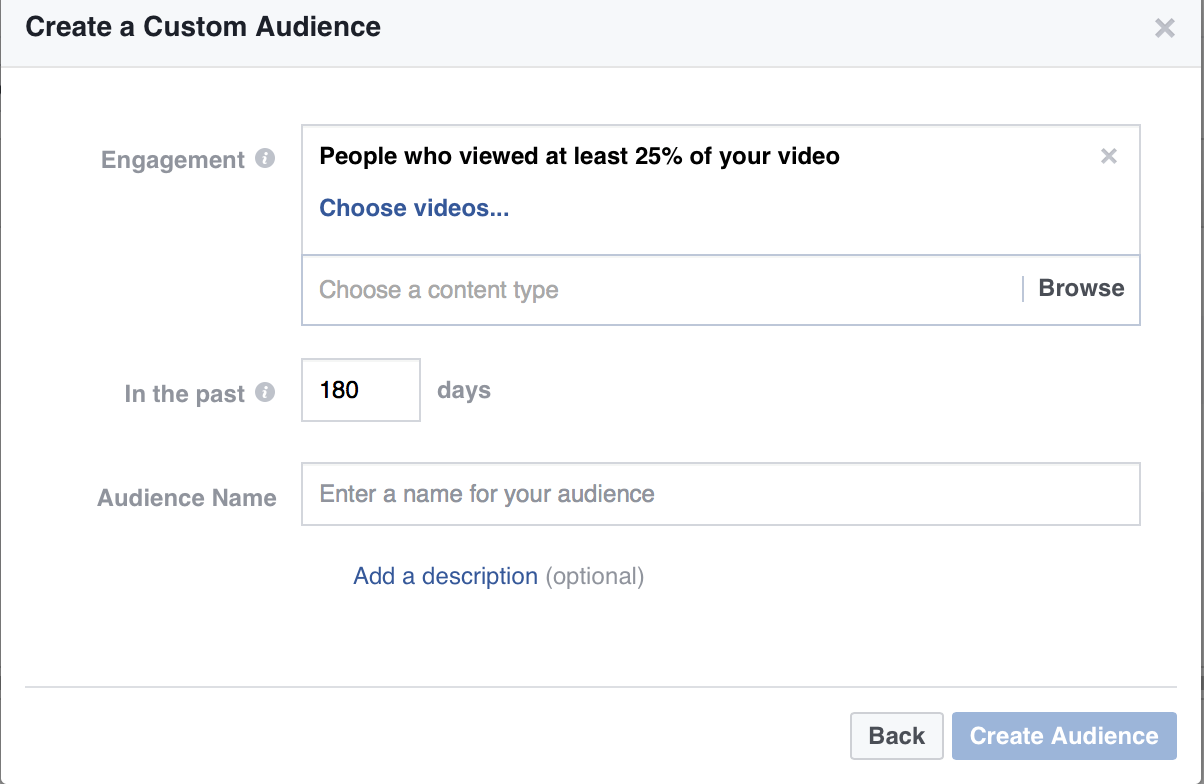Click the In the past label
Image resolution: width=1204 pixels, height=784 pixels.
coord(184,394)
